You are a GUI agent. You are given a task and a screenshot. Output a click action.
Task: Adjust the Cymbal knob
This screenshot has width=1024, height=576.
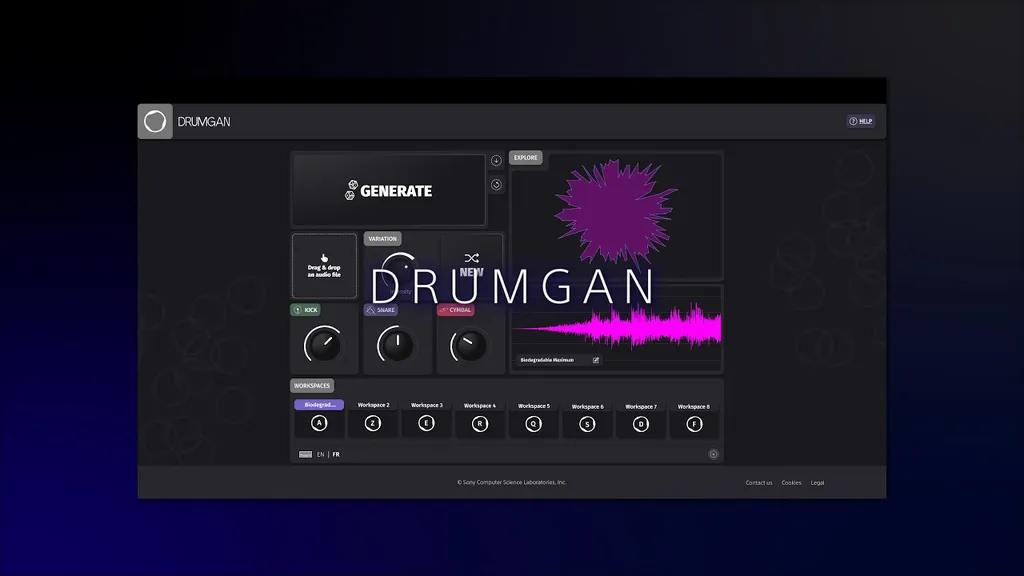(468, 346)
